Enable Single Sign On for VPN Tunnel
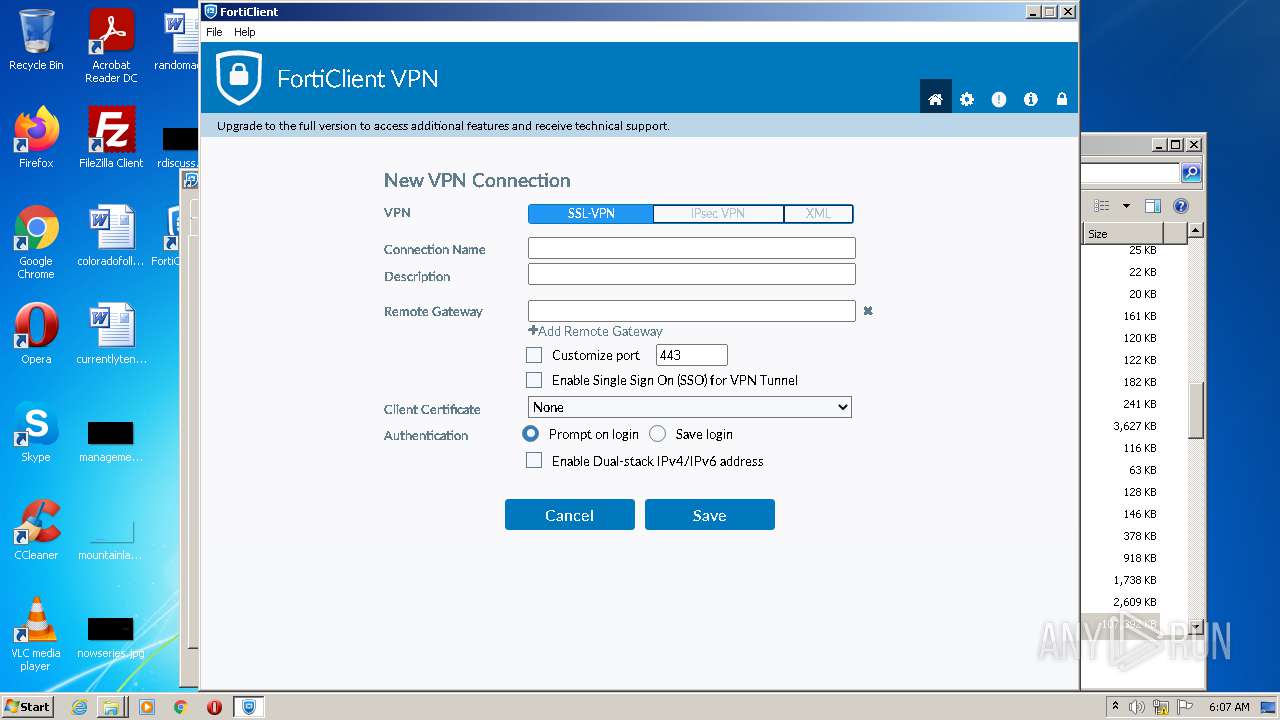The width and height of the screenshot is (1280, 720). pos(534,380)
